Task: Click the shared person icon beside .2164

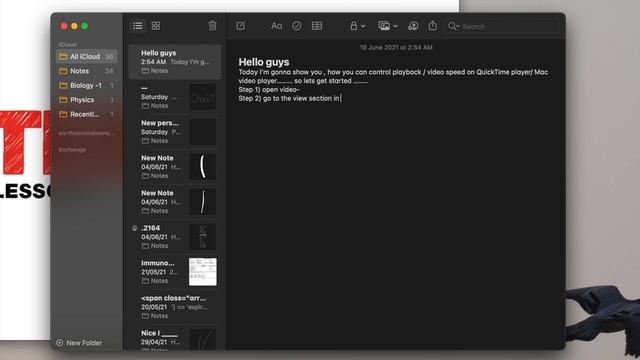Action: tap(135, 228)
